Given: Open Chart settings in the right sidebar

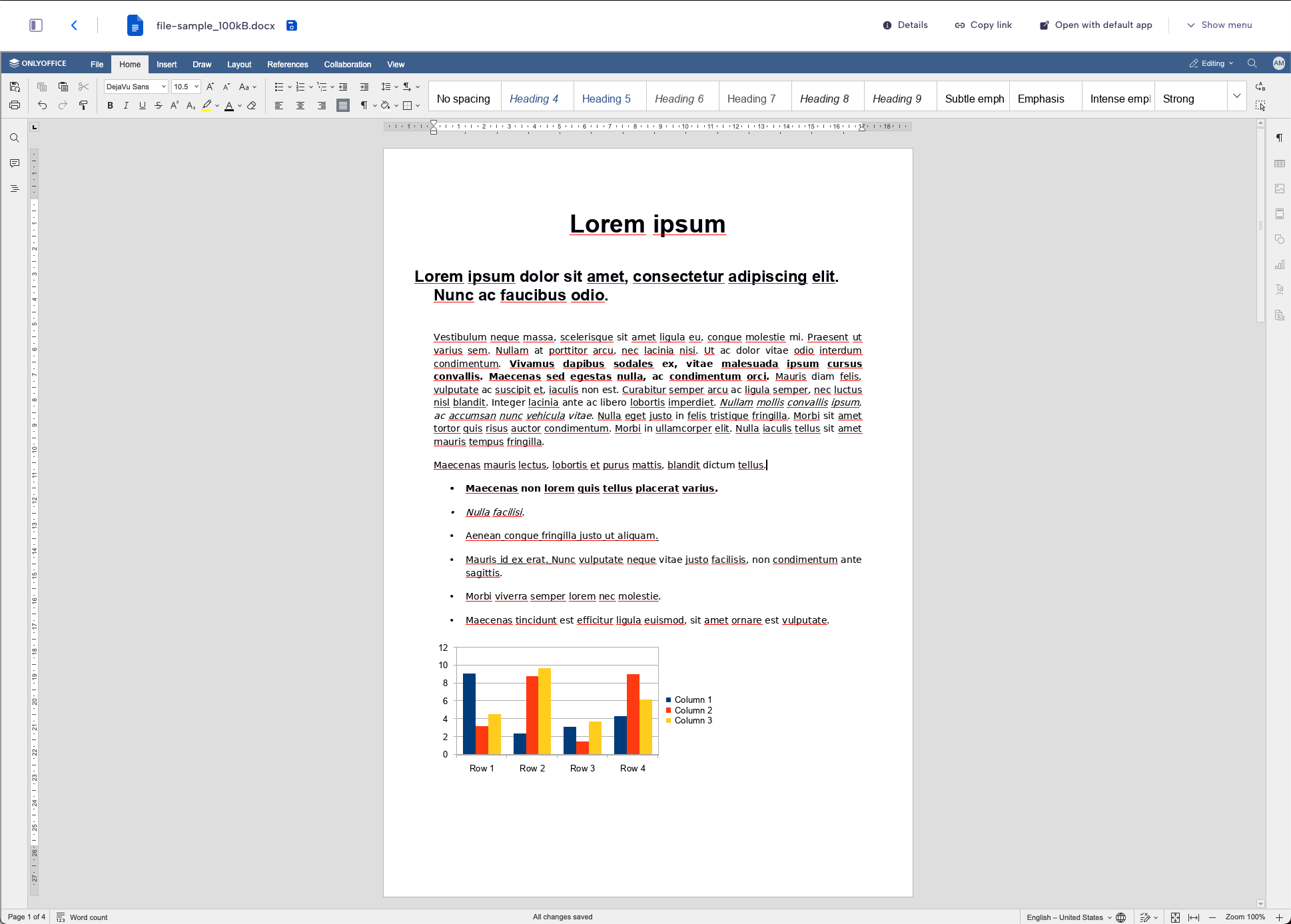Looking at the screenshot, I should (1280, 264).
